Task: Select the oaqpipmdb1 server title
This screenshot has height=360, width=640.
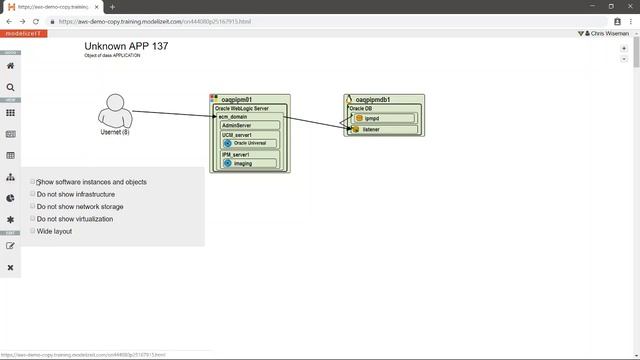Action: tap(373, 99)
